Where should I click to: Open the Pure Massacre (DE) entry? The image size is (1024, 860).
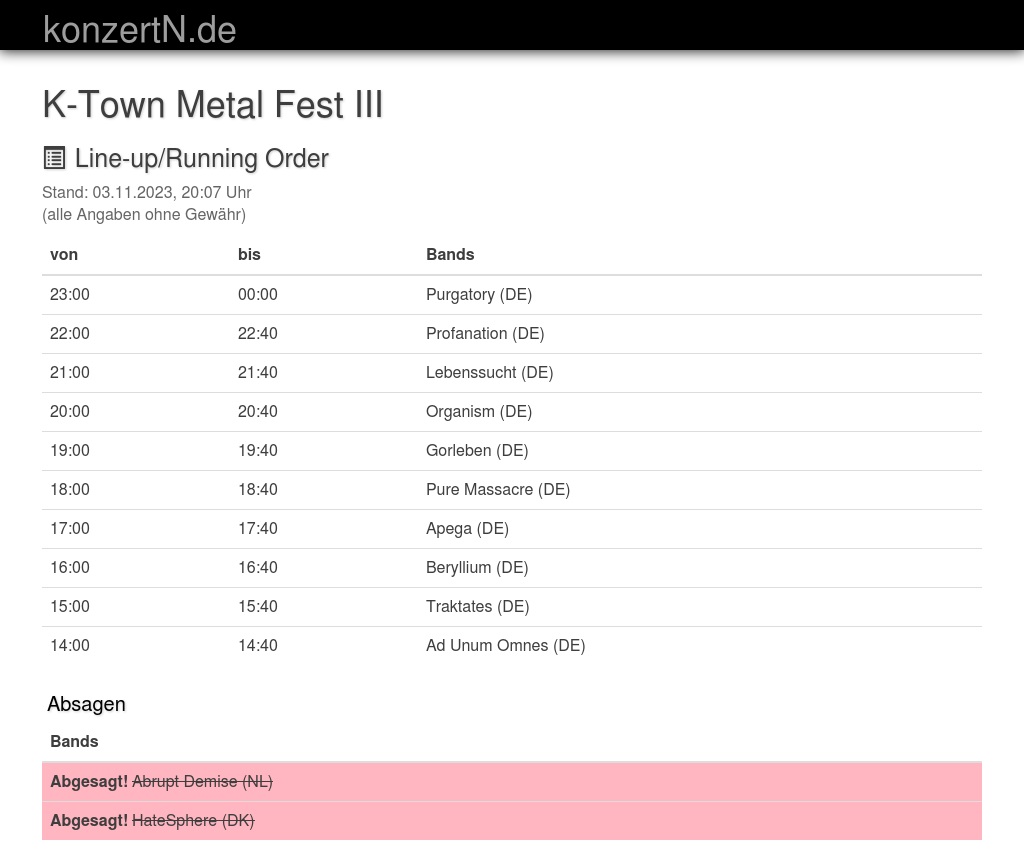click(497, 489)
